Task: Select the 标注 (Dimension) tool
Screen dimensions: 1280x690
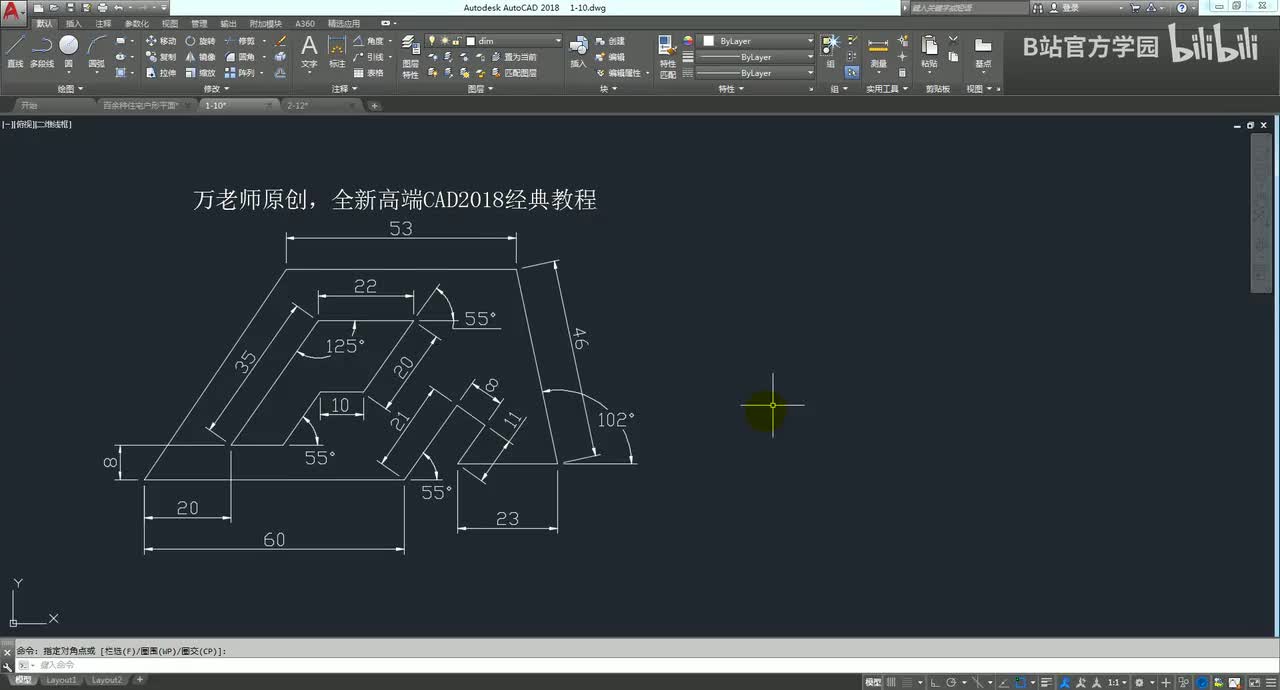Action: (x=337, y=51)
